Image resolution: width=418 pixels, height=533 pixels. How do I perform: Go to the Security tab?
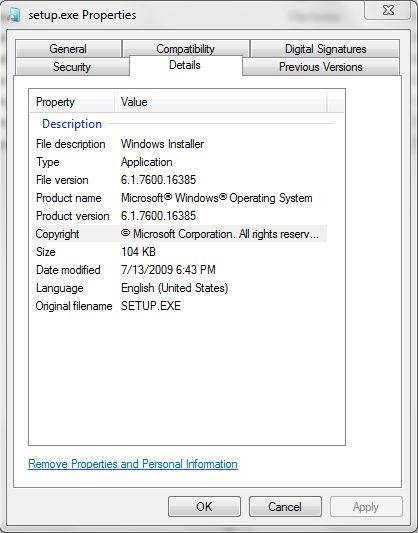(x=72, y=67)
